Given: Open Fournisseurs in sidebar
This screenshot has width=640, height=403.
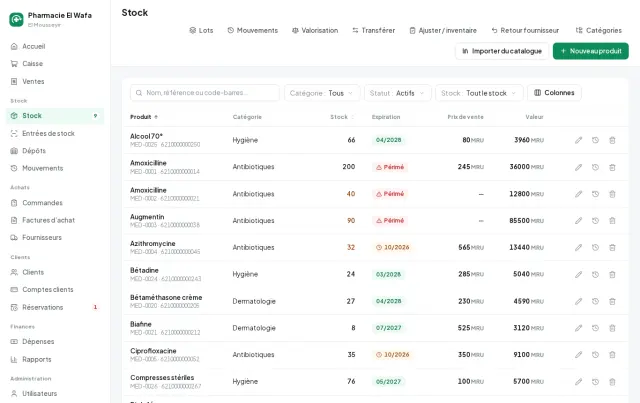Looking at the screenshot, I should pos(55,237).
